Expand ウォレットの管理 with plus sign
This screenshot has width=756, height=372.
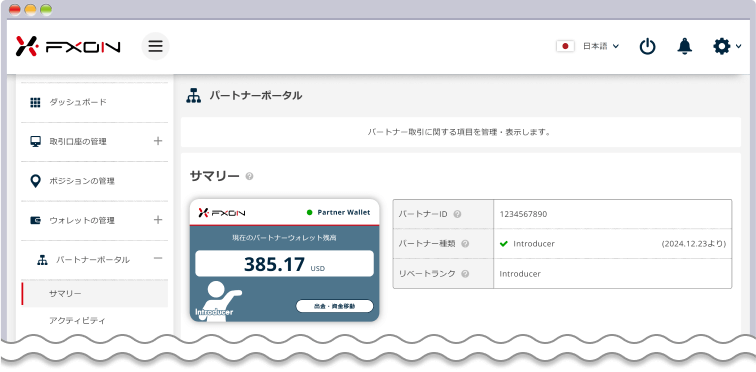click(x=158, y=220)
